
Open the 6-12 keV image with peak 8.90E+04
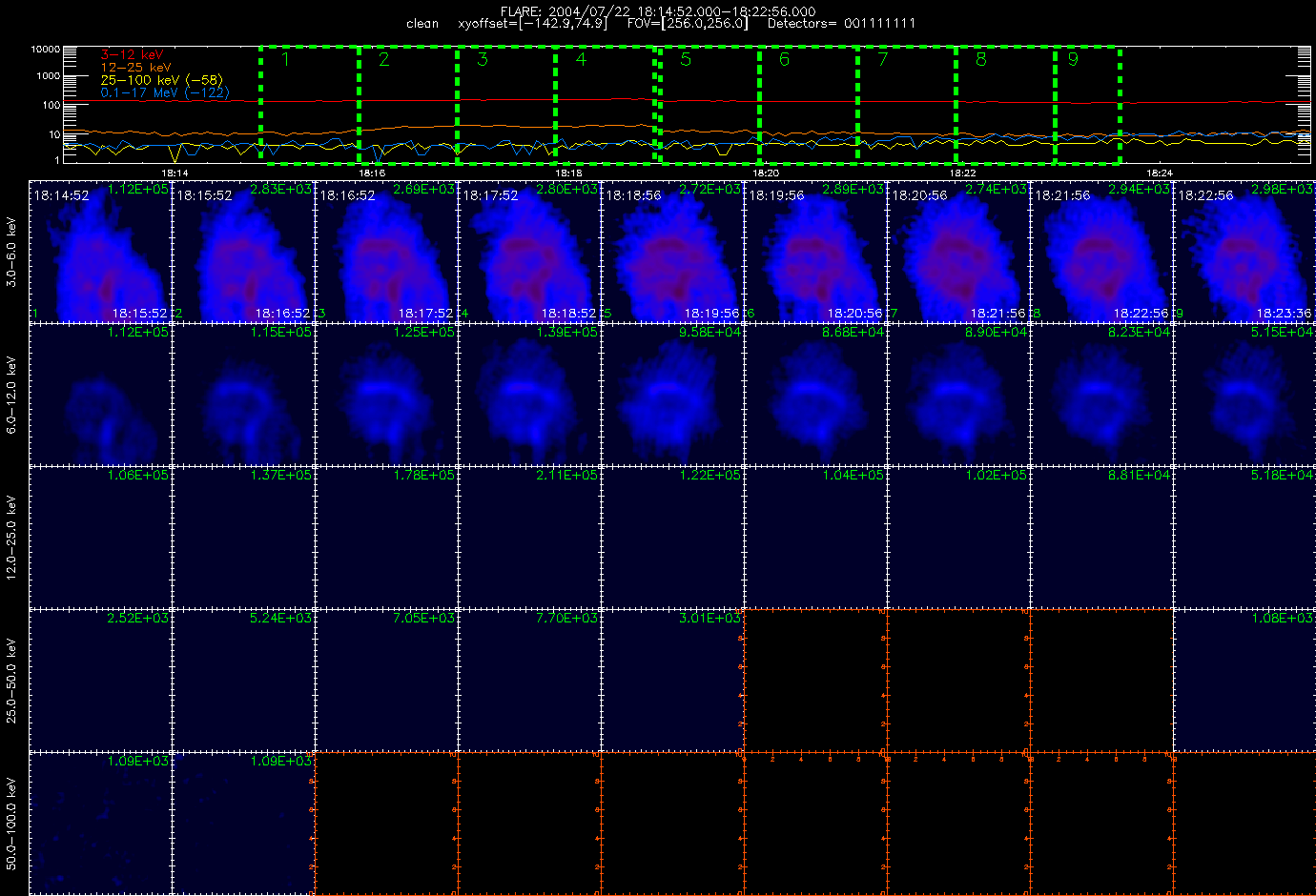(958, 395)
